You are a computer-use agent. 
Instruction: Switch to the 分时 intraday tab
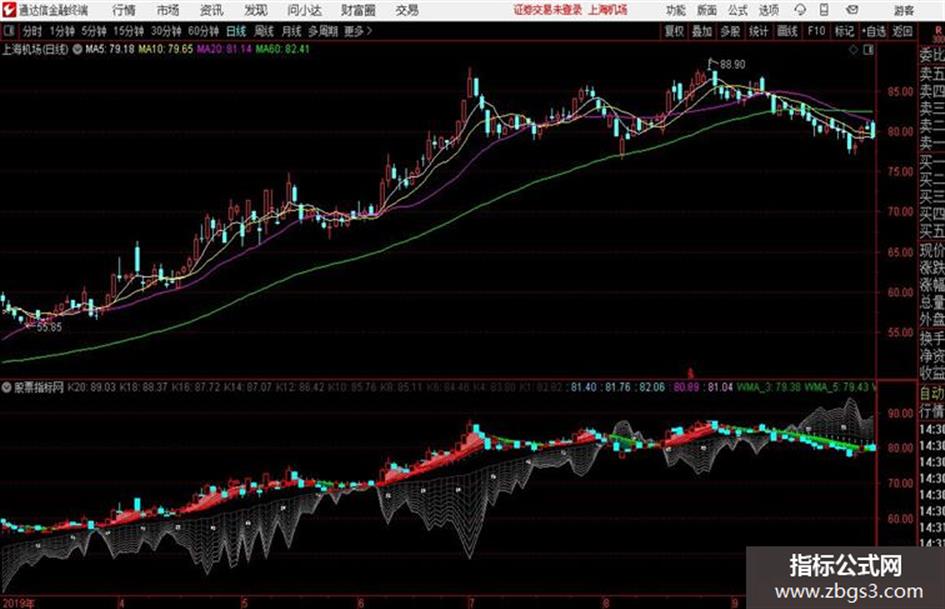[33, 31]
